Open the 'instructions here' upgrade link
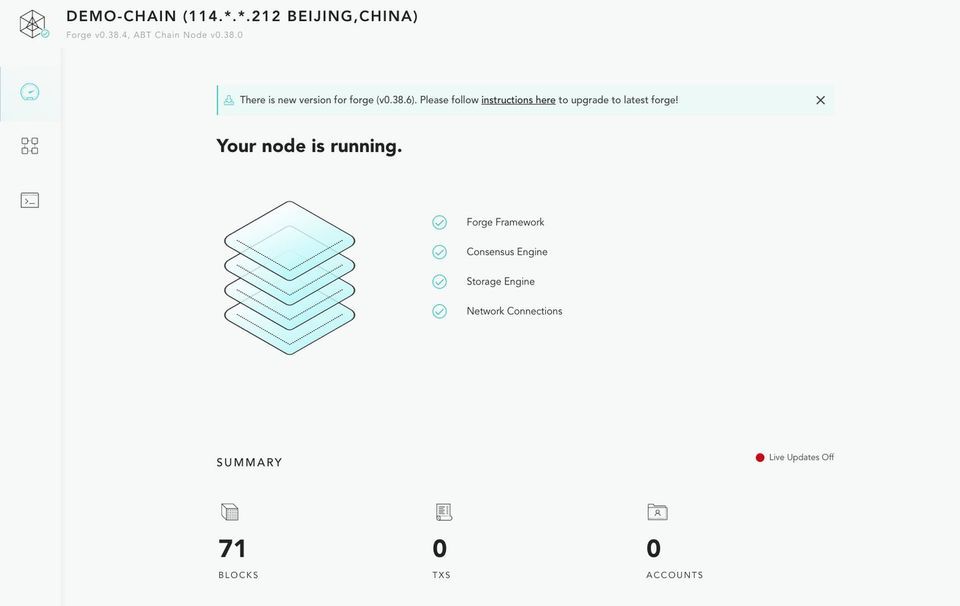This screenshot has height=606, width=960. (518, 100)
